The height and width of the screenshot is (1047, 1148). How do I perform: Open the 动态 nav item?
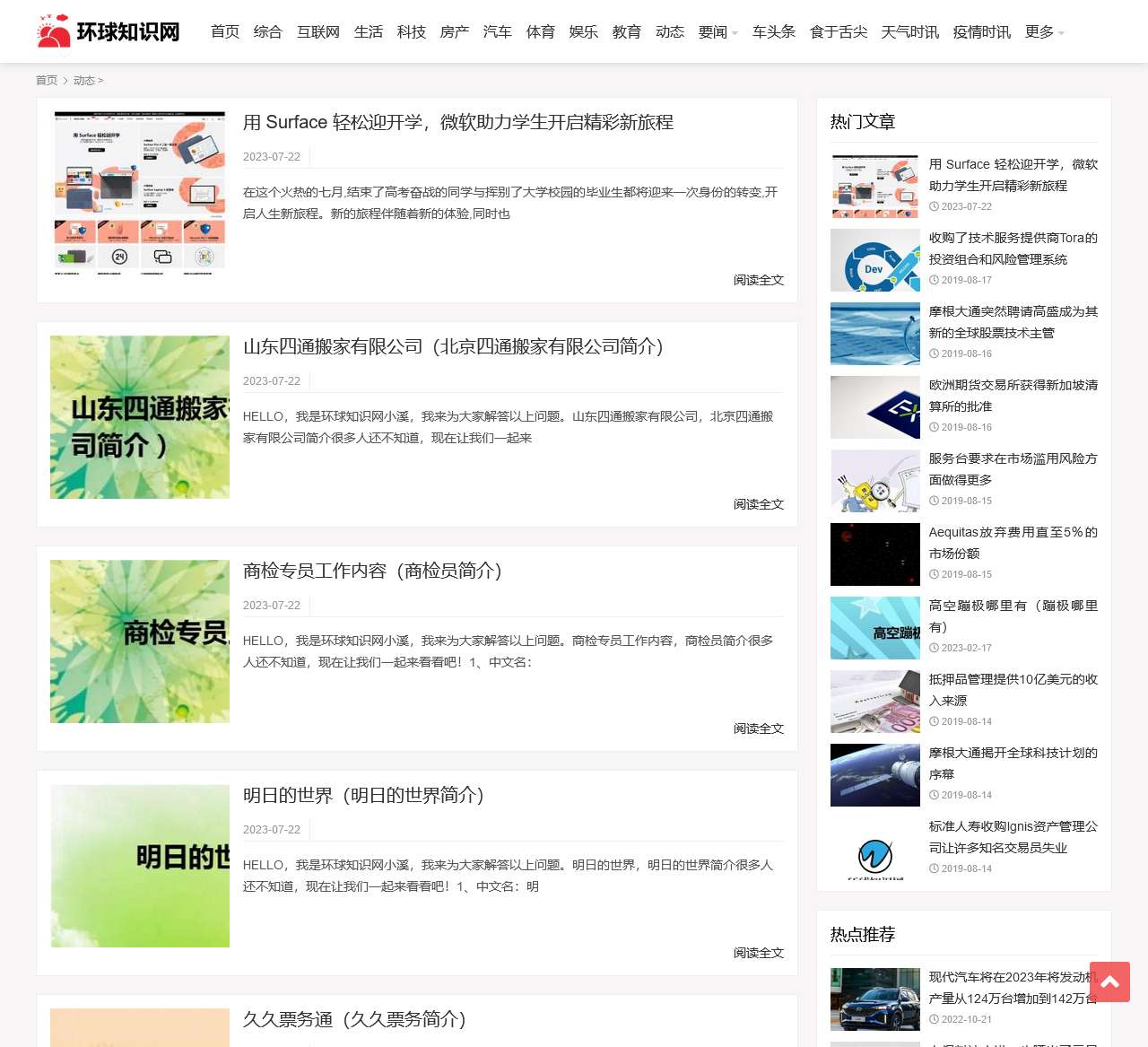click(670, 31)
